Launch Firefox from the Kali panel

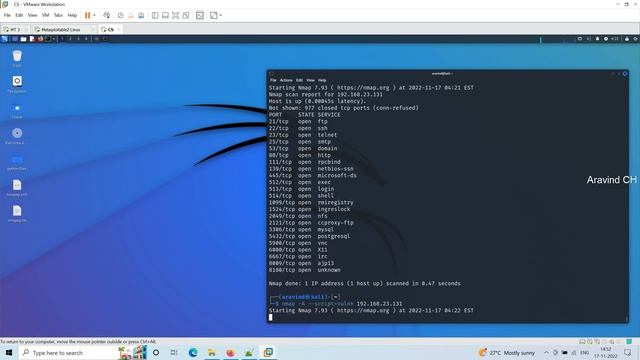pos(40,39)
